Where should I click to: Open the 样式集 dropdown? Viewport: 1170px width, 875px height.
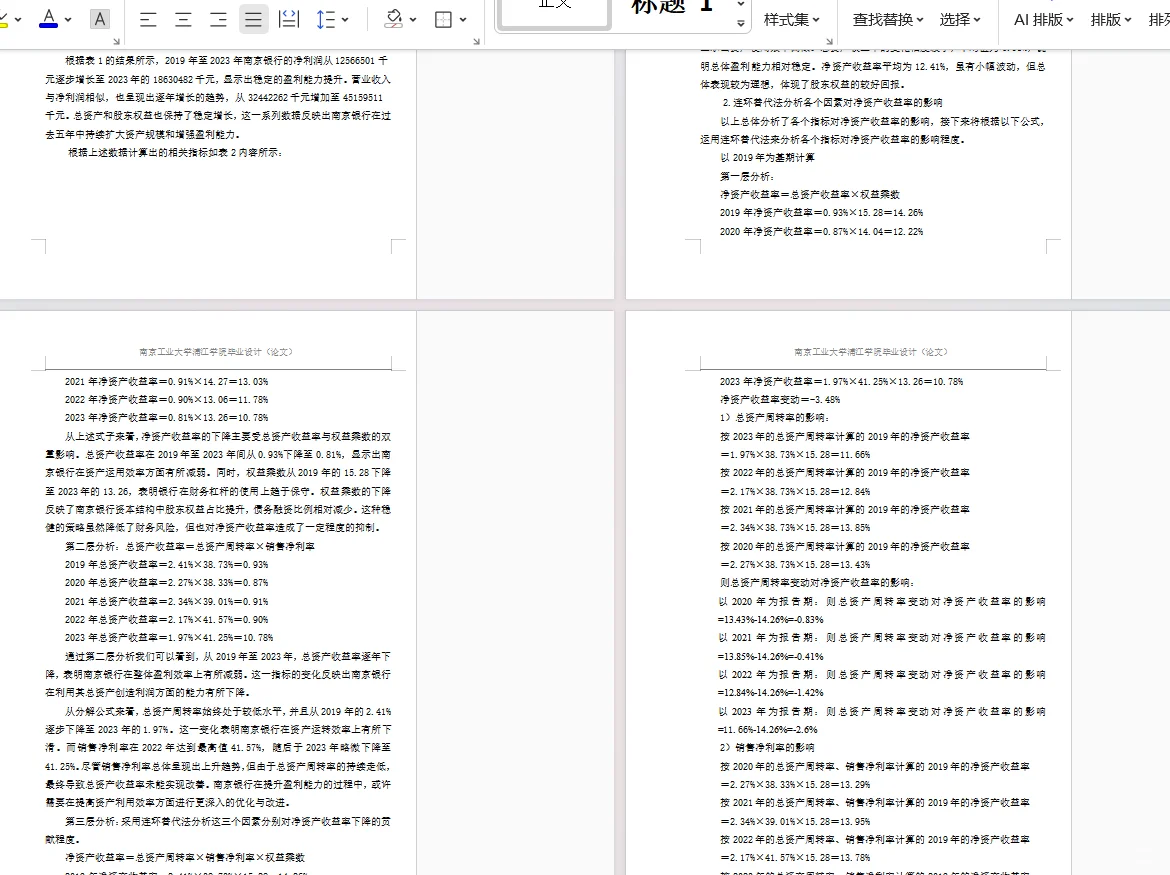pyautogui.click(x=792, y=19)
